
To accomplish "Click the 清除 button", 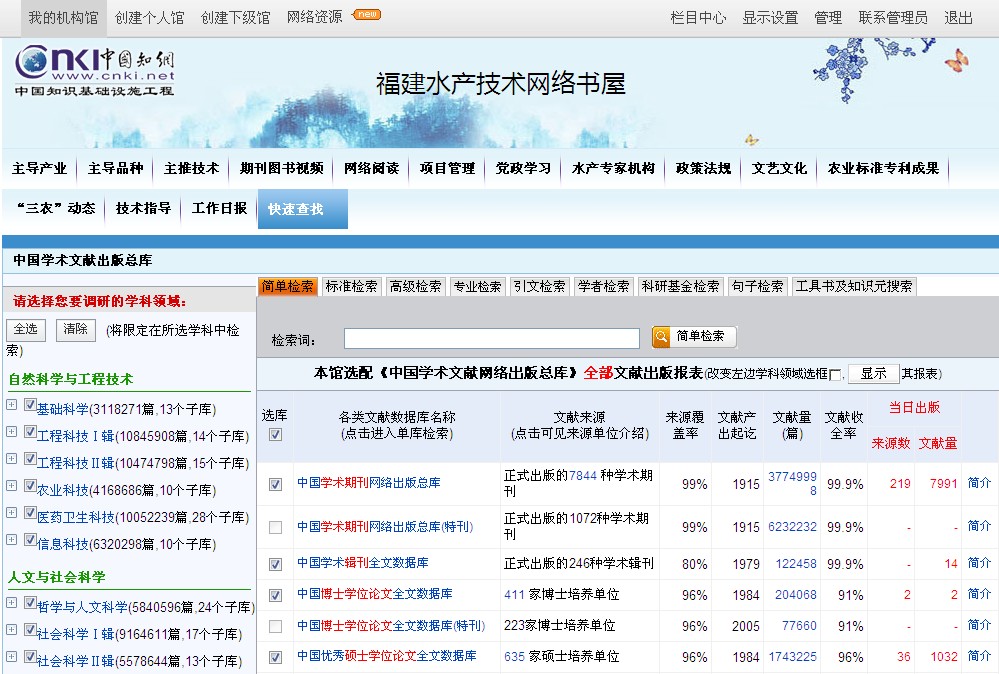I will (76, 329).
